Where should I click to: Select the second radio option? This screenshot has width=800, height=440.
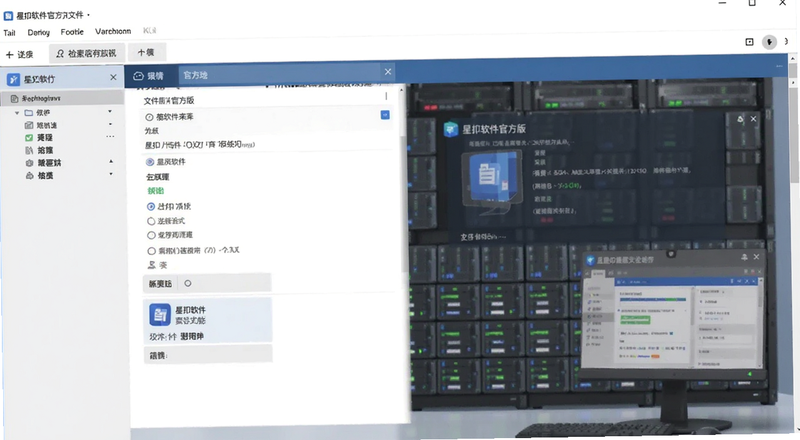(x=151, y=221)
